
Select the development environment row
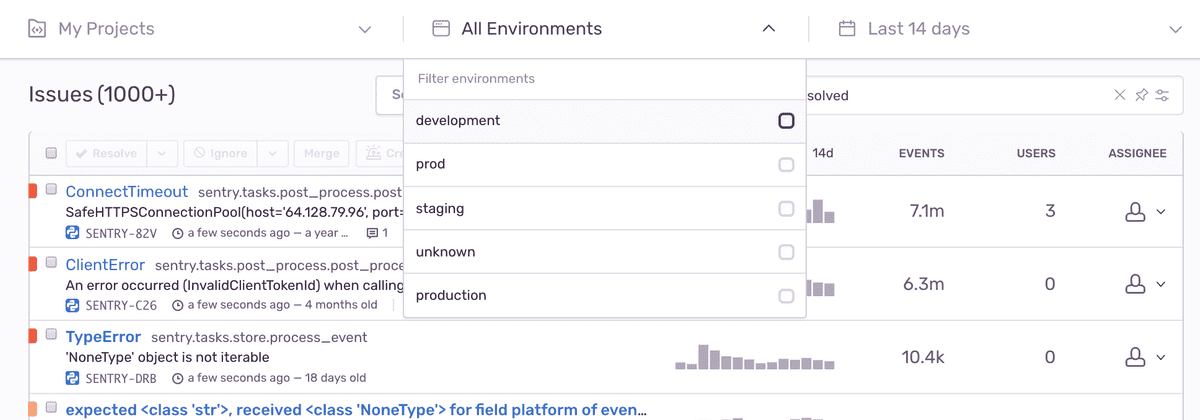(x=605, y=121)
